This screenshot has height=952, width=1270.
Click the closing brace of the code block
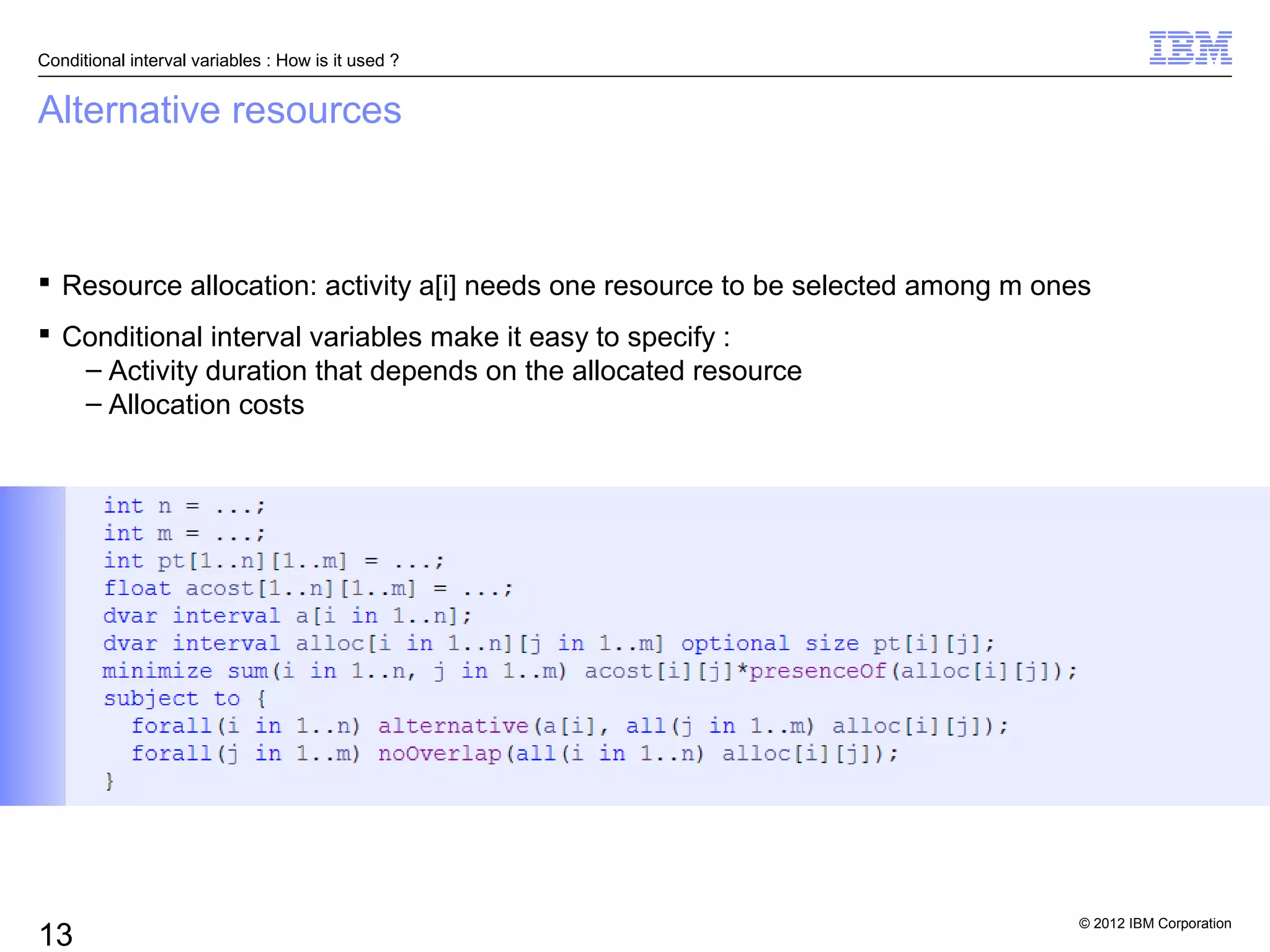110,781
